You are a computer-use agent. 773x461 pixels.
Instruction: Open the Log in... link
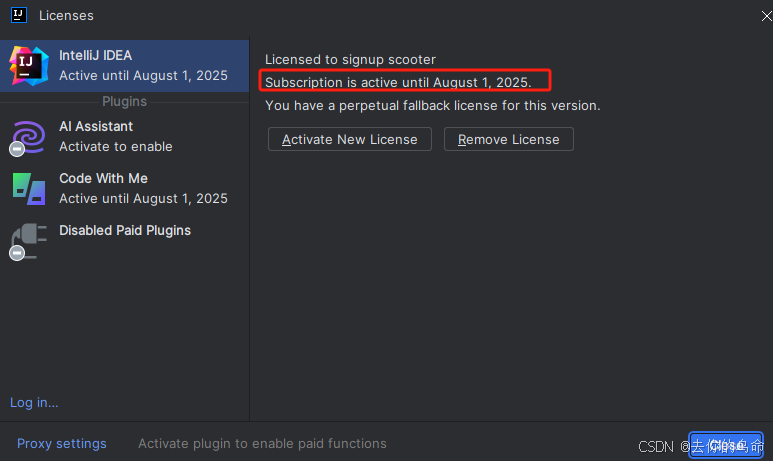[34, 402]
